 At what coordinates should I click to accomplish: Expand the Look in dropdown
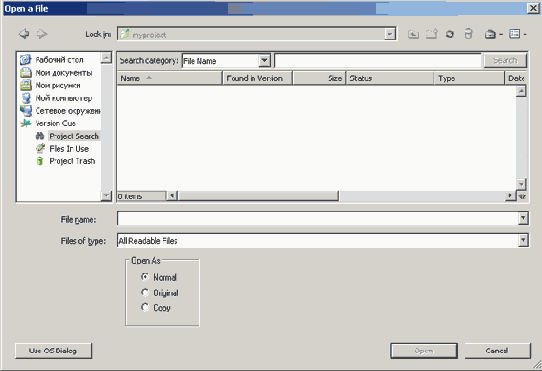[390, 34]
